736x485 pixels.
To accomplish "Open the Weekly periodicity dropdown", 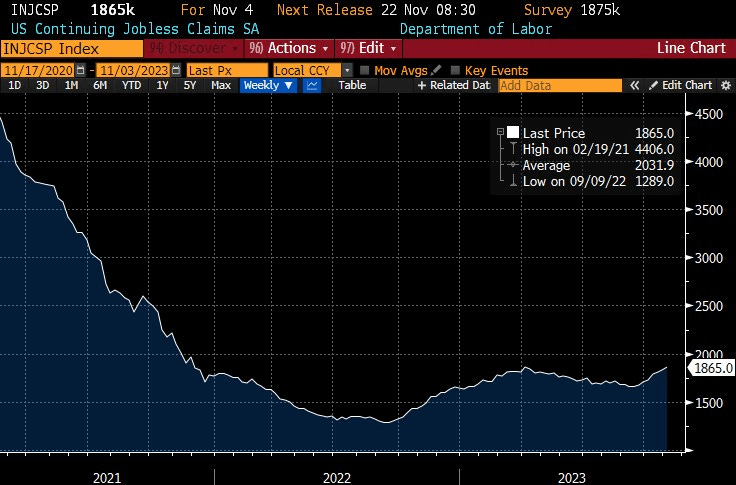I will tap(269, 86).
